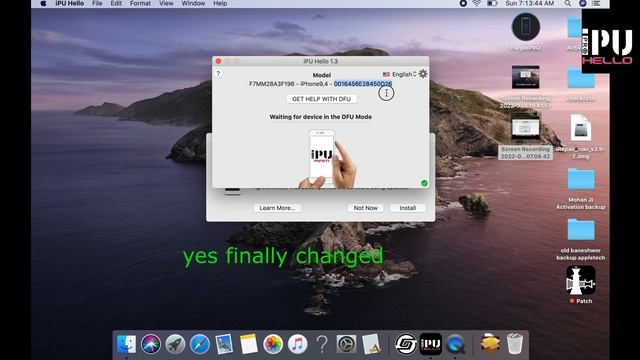The width and height of the screenshot is (640, 360).
Task: Select the checkra1n desktop folder
Action: (580, 78)
